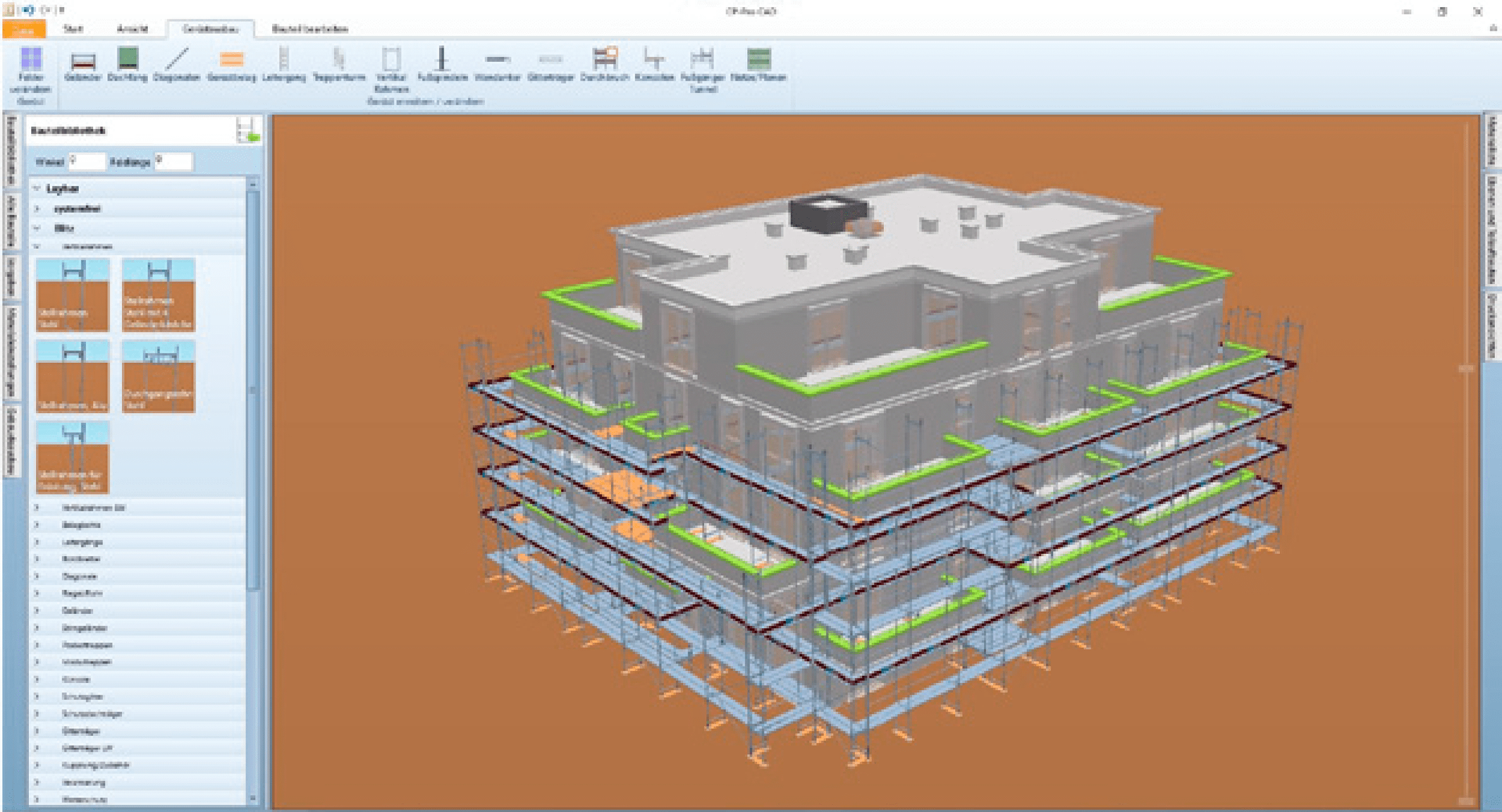The image size is (1502, 812).
Task: Select the Stellrahmen Stahl thumbnail
Action: pos(73,294)
